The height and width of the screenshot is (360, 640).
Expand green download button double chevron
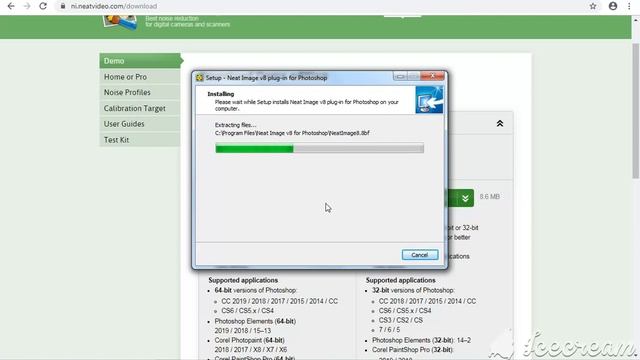pos(465,198)
